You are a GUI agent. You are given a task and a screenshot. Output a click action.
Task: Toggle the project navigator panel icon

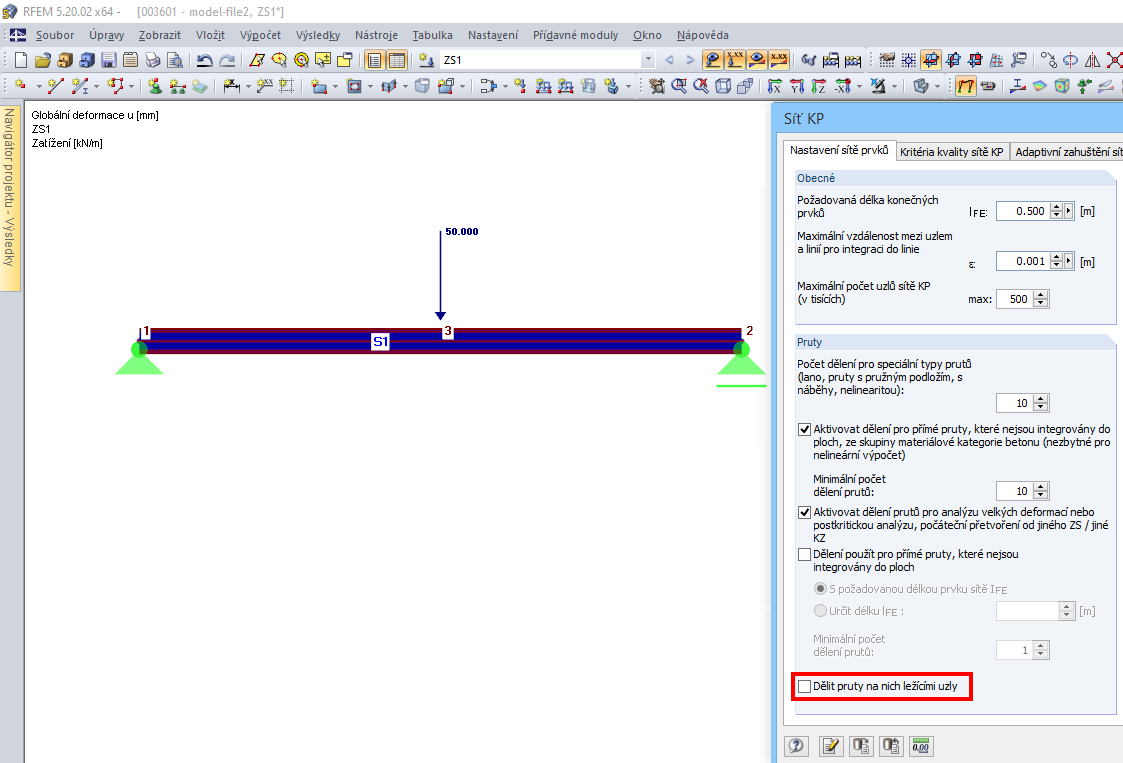click(374, 60)
